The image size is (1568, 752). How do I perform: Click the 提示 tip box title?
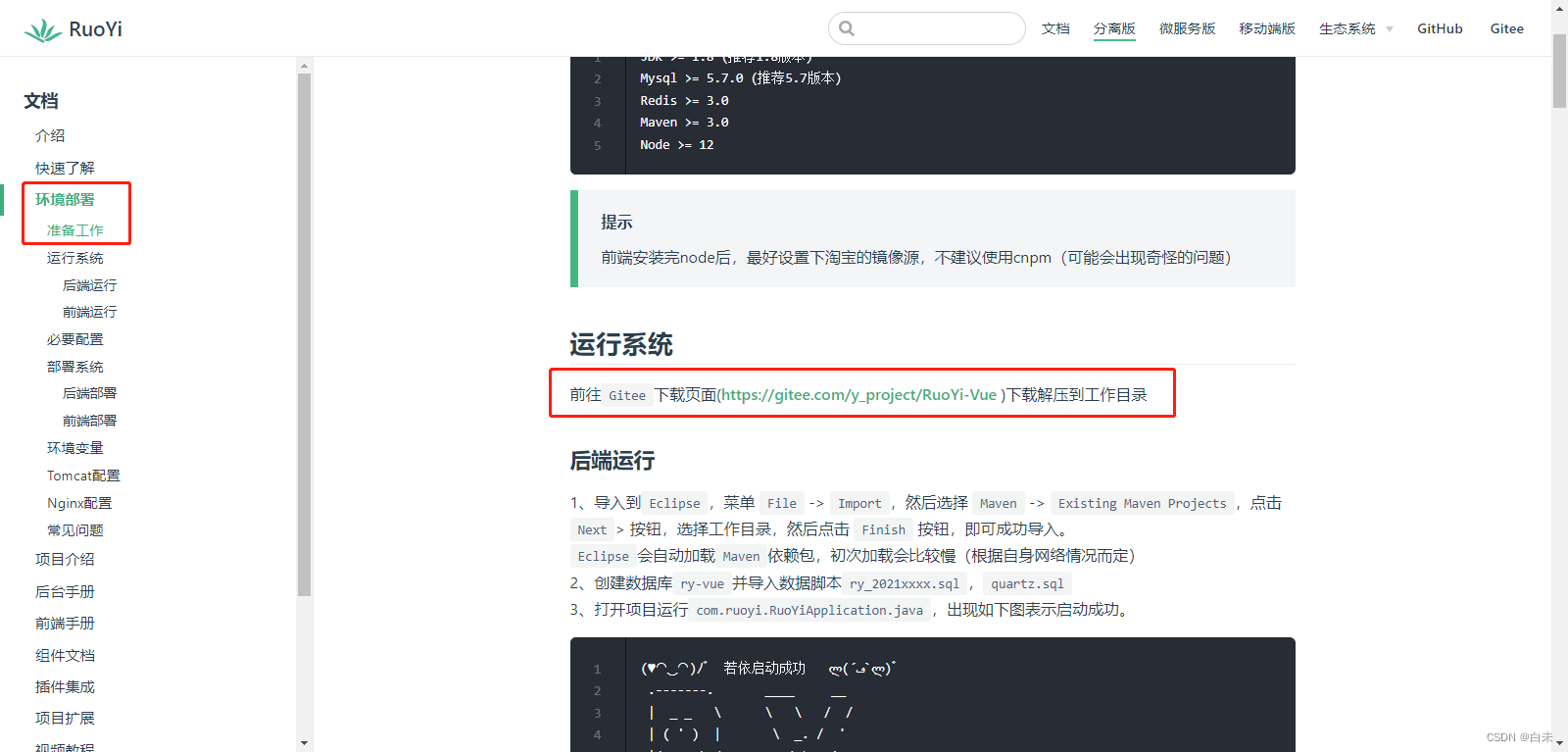616,223
